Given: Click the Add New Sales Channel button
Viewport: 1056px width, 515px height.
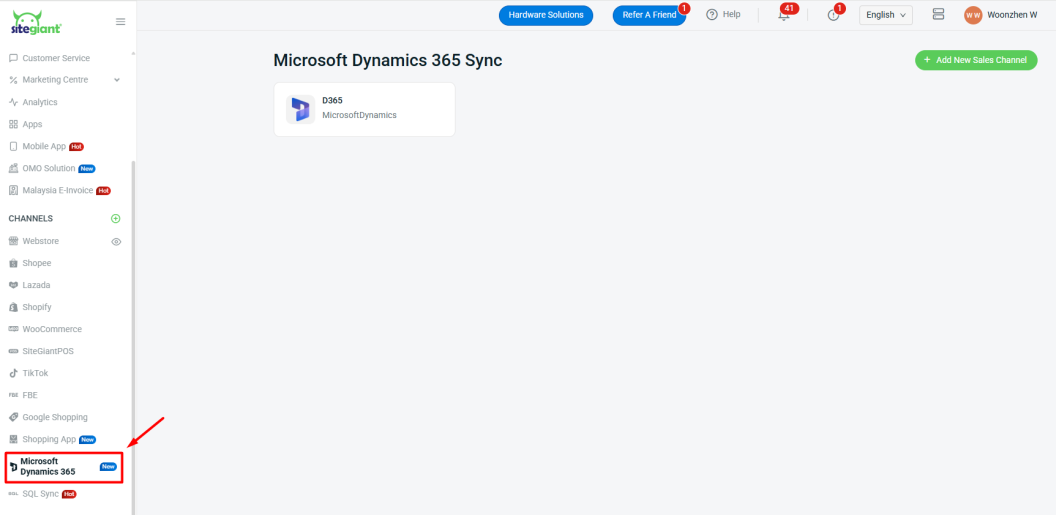Looking at the screenshot, I should point(975,60).
